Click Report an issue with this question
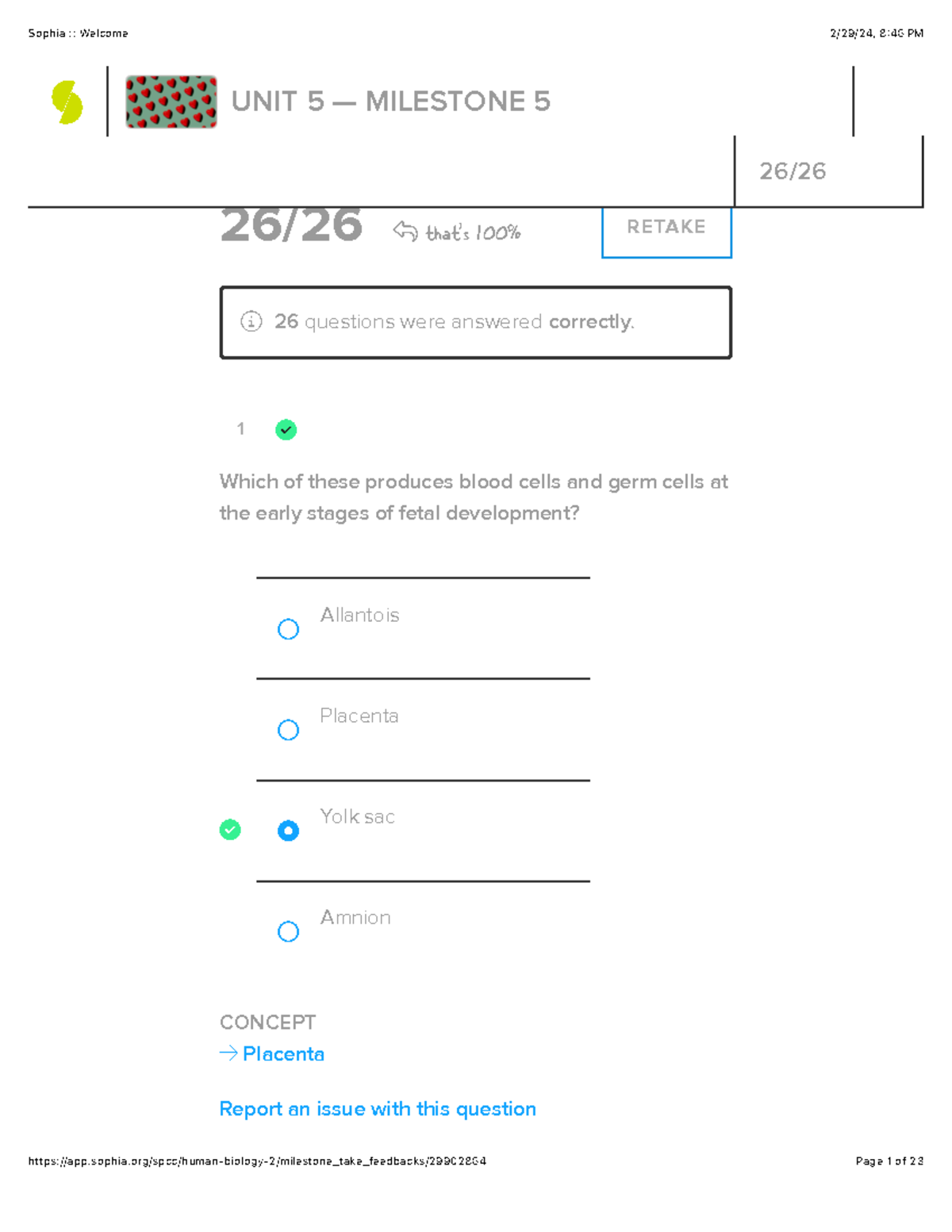Viewport: 952px width, 1232px height. click(x=378, y=1108)
